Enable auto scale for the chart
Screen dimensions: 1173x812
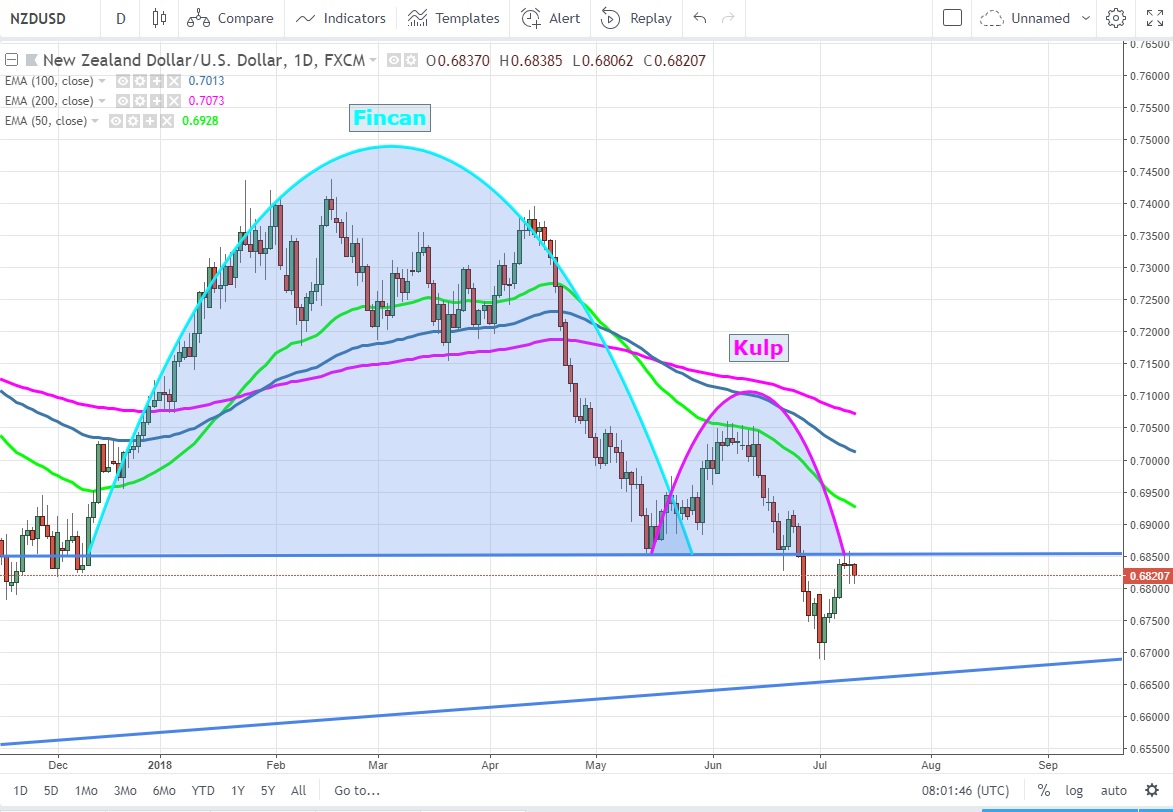1113,790
